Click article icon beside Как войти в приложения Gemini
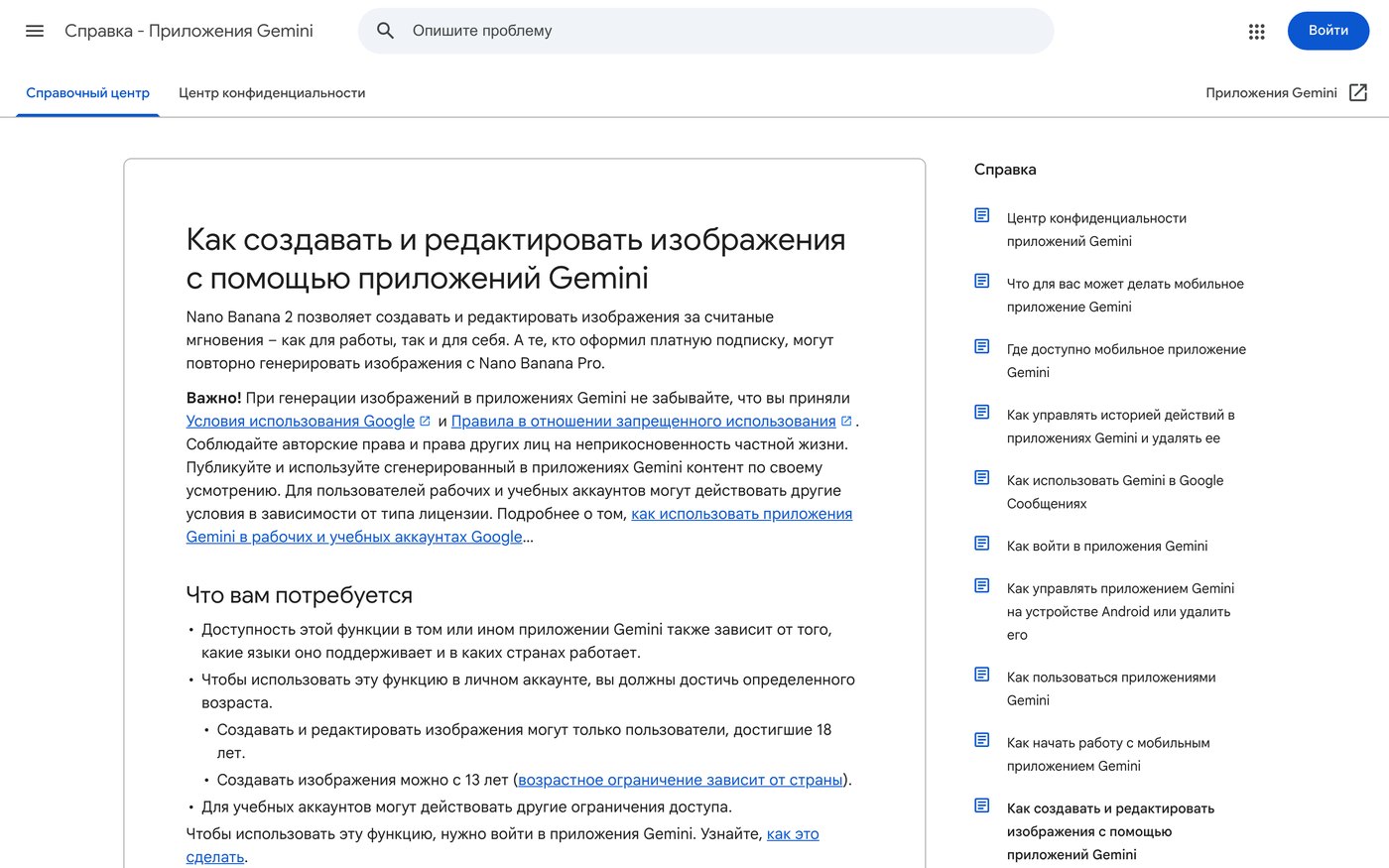The height and width of the screenshot is (868, 1389). (x=982, y=543)
